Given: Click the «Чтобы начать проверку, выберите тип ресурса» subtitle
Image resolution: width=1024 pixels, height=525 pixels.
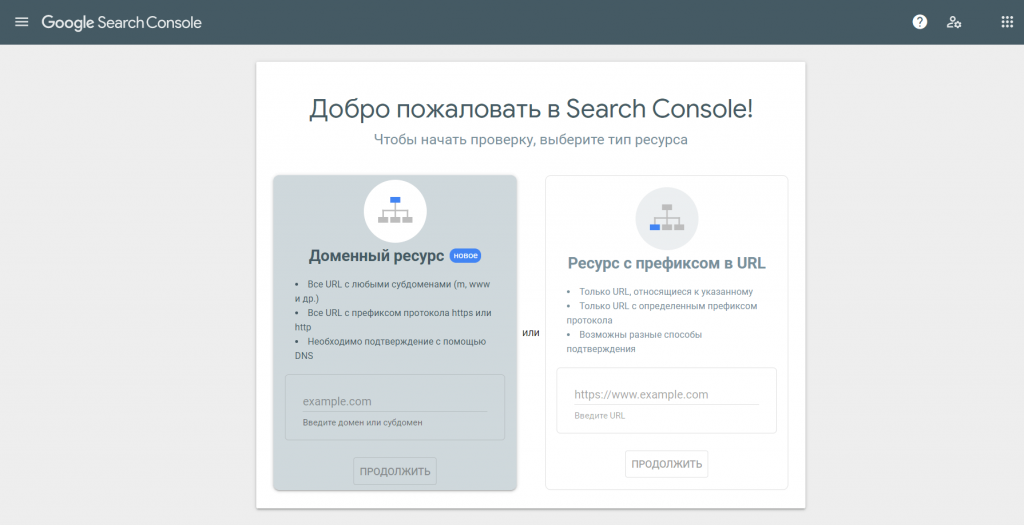Looking at the screenshot, I should click(530, 140).
